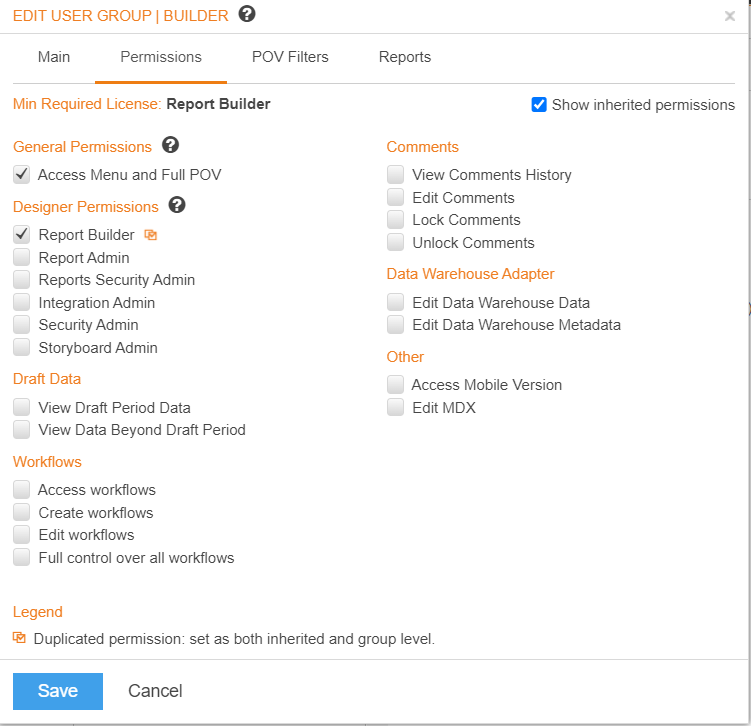751x726 pixels.
Task: Check View Comments History
Action: click(x=396, y=175)
